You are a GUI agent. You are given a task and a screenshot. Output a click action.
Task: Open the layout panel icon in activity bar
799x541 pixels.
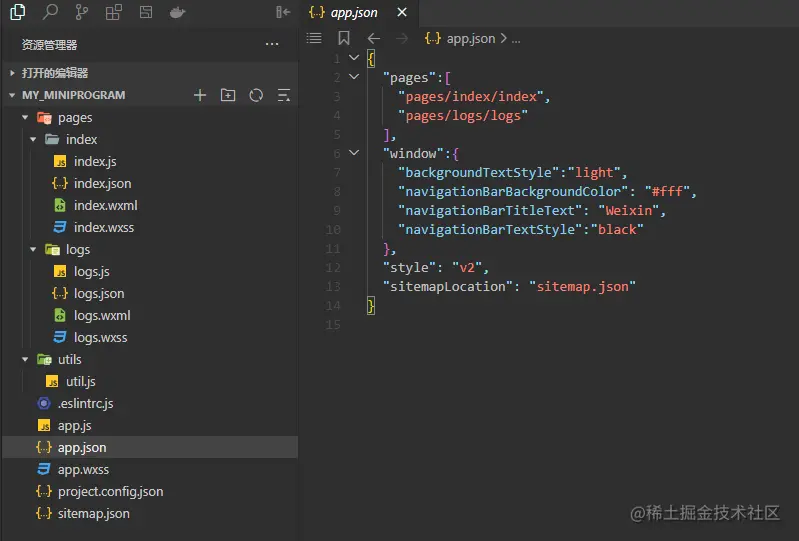coord(146,12)
